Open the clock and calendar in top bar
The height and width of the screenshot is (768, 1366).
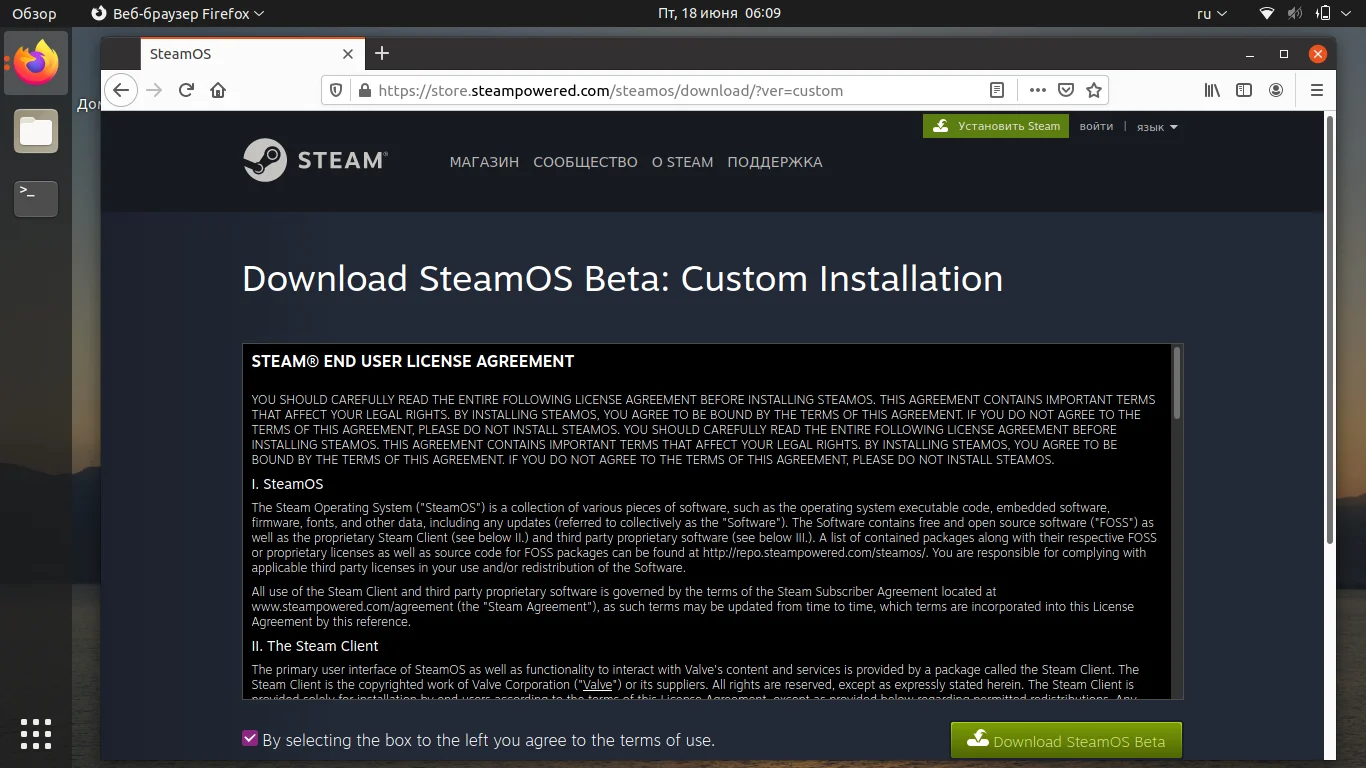tap(719, 14)
